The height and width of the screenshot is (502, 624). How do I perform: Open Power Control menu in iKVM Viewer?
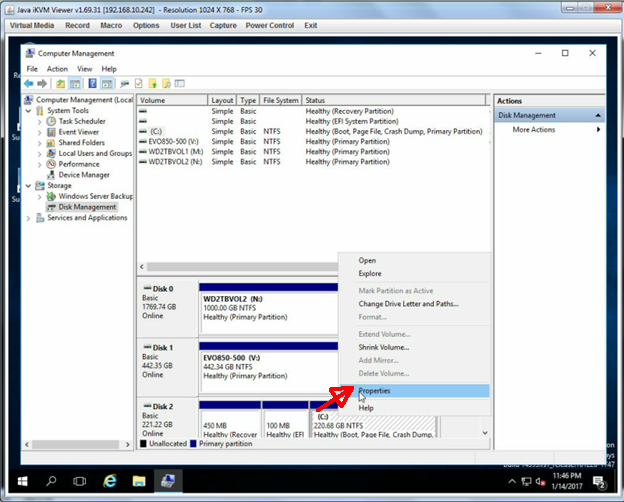(269, 25)
